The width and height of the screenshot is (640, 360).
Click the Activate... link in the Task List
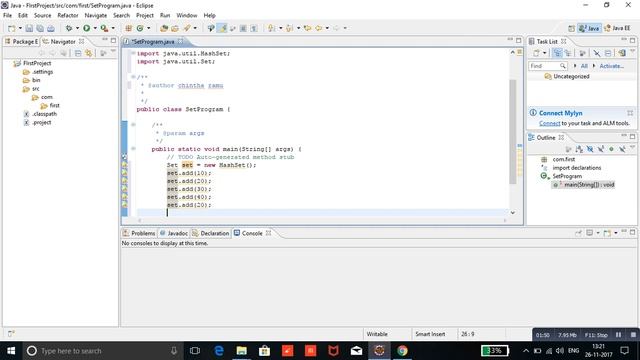(x=611, y=66)
